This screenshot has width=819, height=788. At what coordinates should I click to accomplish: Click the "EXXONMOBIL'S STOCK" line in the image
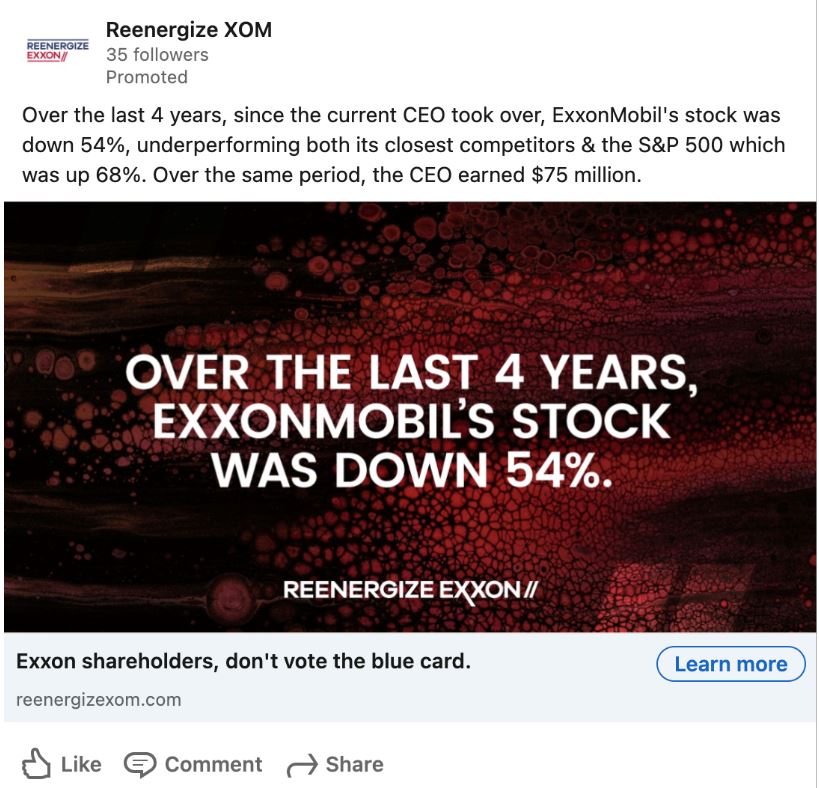(x=410, y=422)
